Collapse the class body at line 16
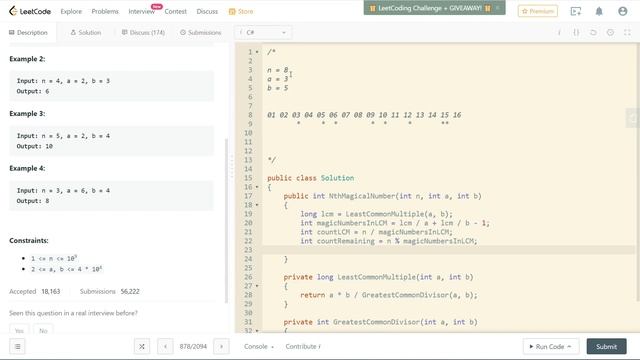Viewport: 640px width, 360px height. point(257,187)
